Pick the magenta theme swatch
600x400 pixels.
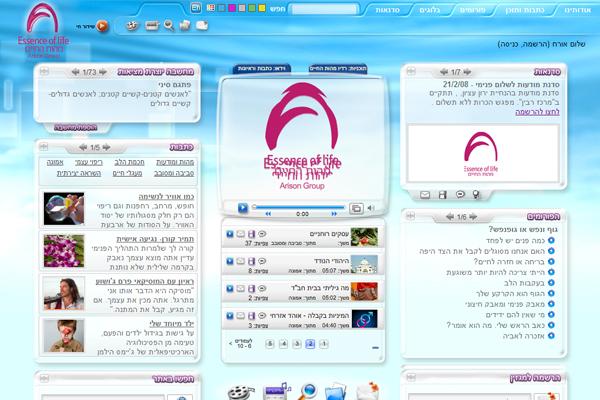pos(232,8)
